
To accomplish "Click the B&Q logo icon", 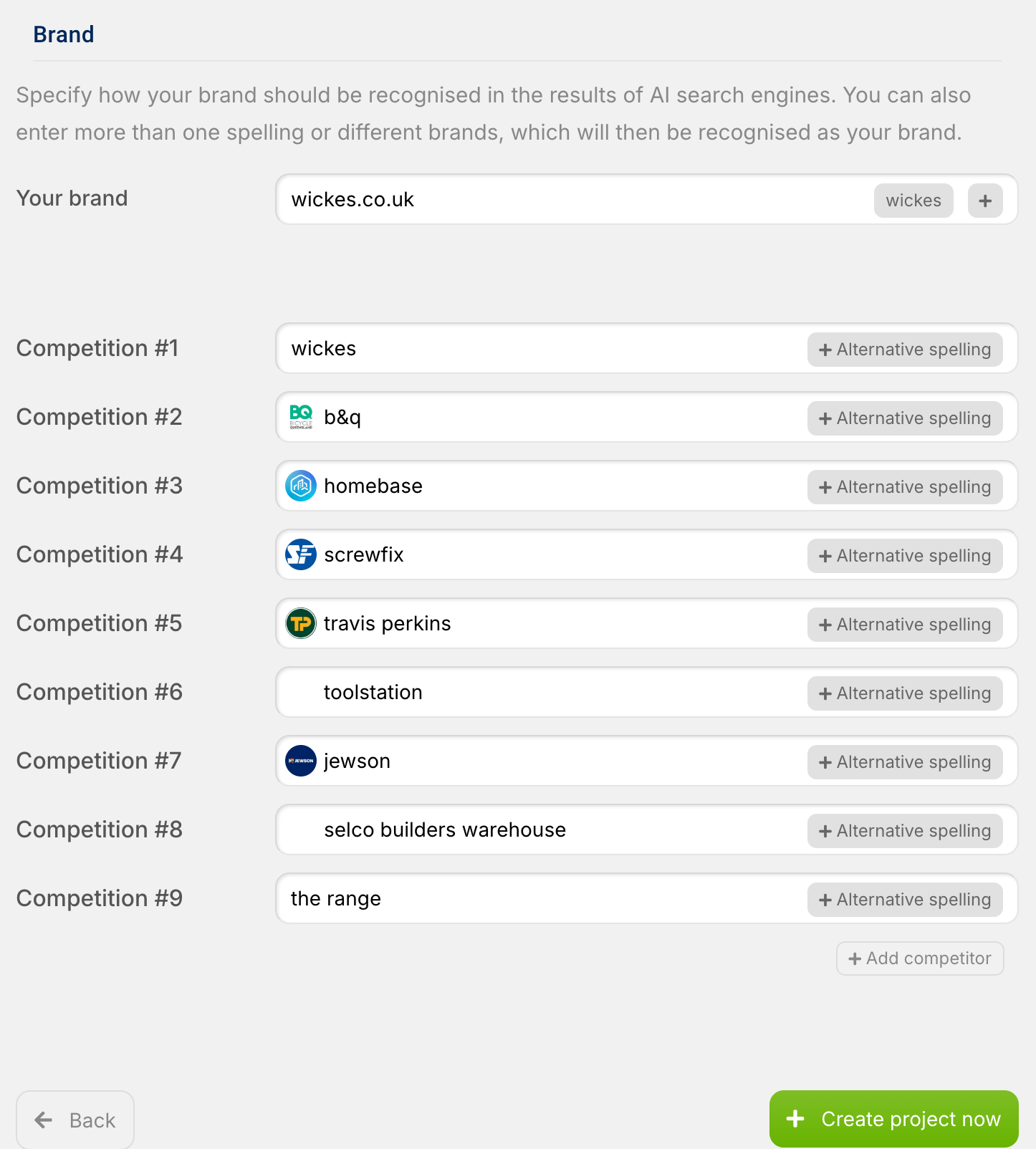I will click(x=301, y=417).
